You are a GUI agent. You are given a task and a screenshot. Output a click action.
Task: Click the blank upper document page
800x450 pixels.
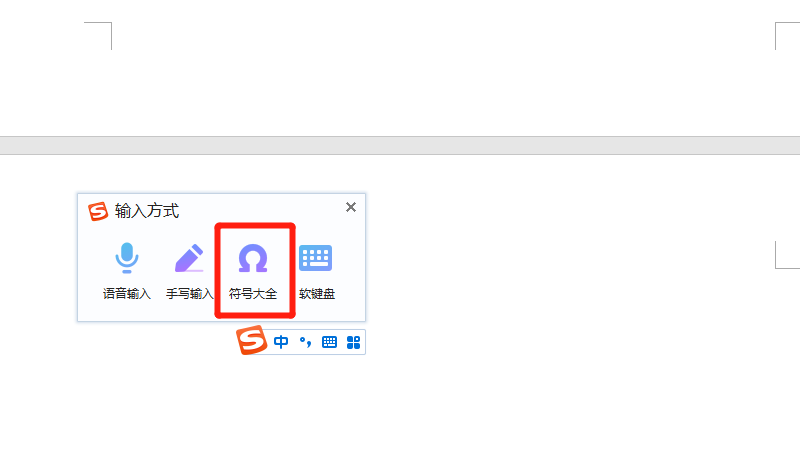[x=400, y=77]
